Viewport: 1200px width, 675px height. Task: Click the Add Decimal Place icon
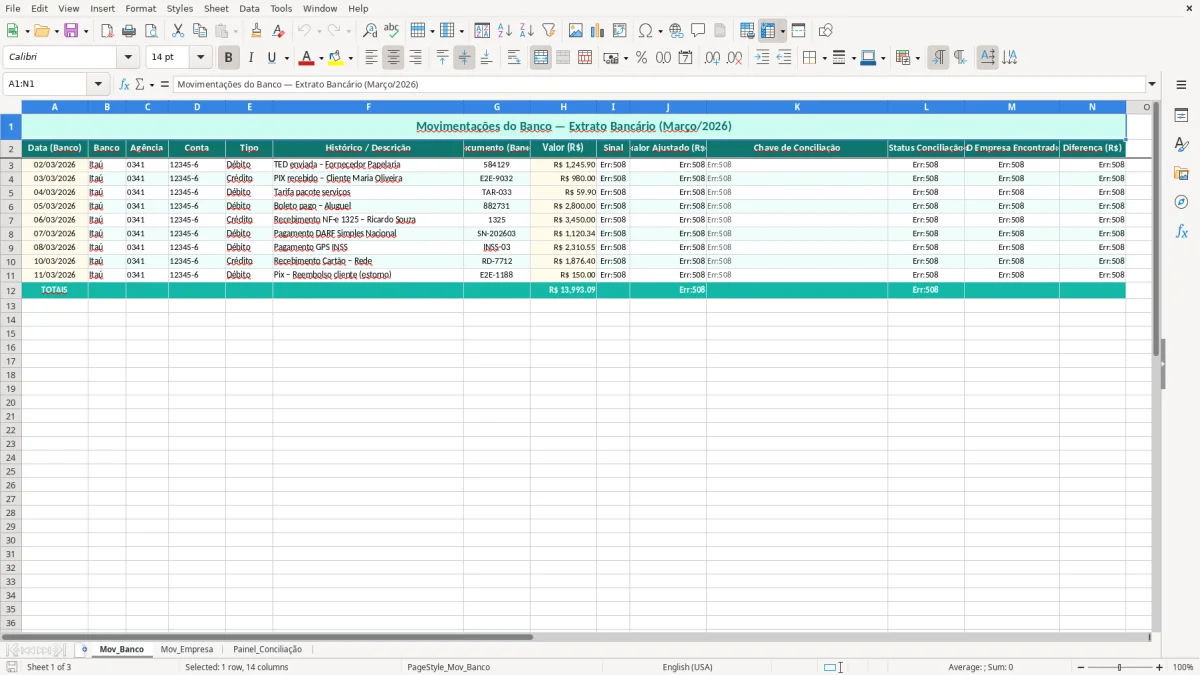coord(712,58)
